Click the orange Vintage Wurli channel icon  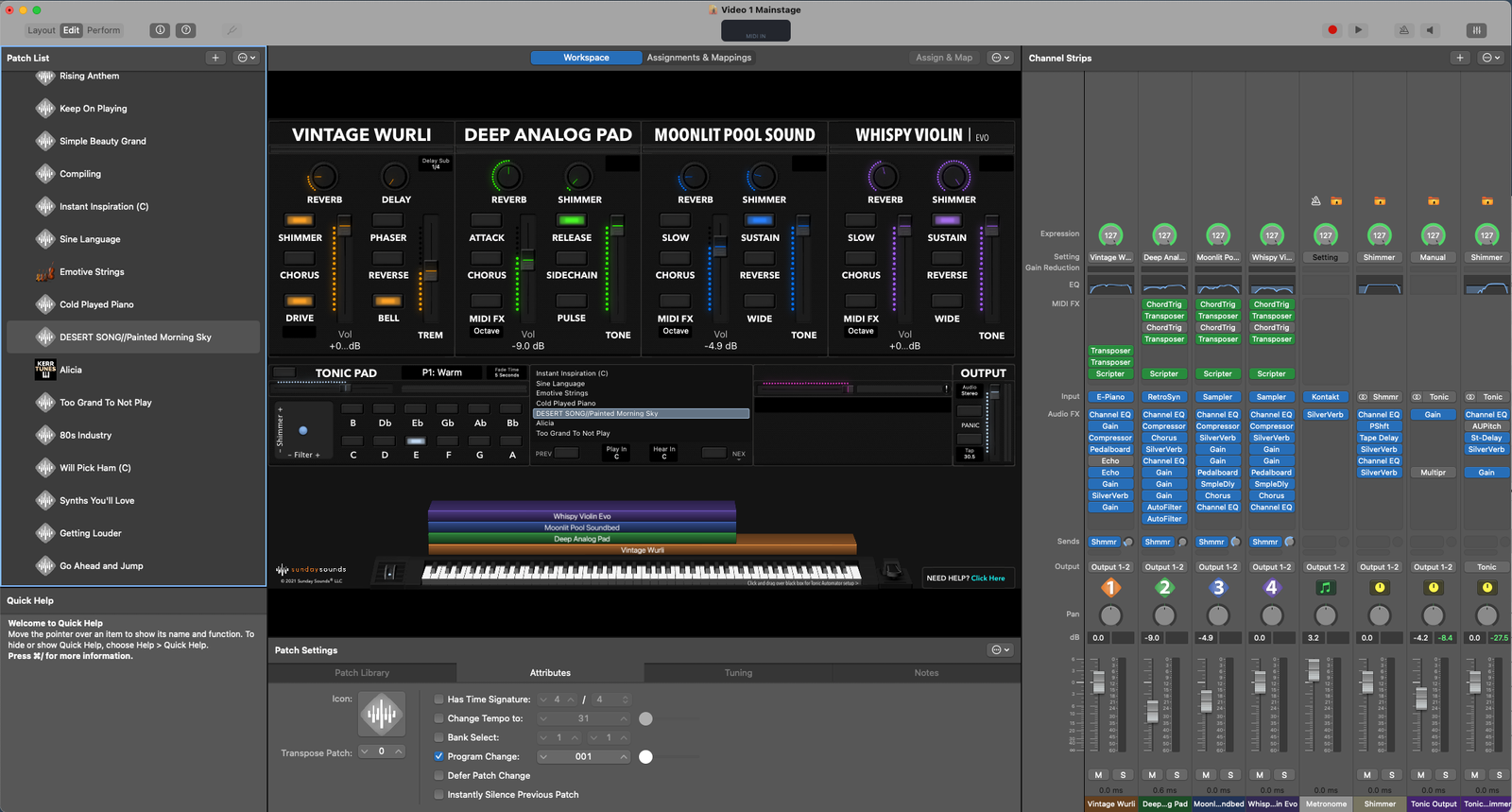click(1110, 588)
